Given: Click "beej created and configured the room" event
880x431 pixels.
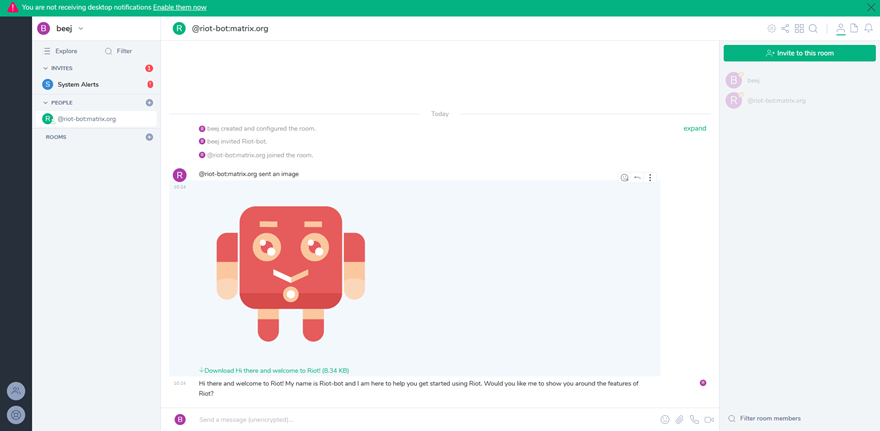Looking at the screenshot, I should (261, 129).
